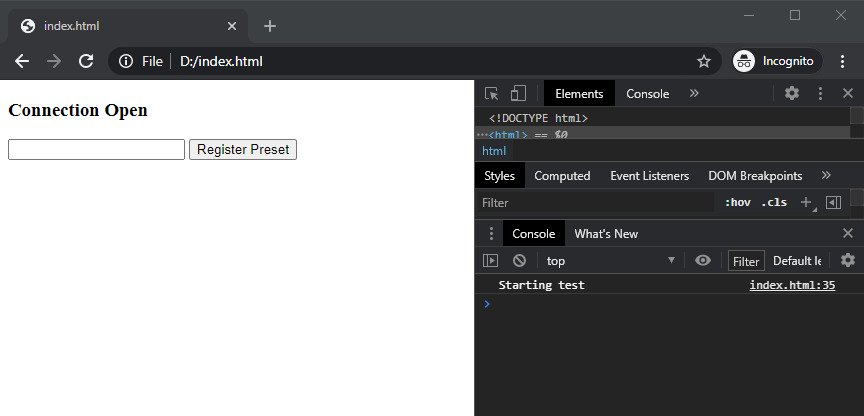Bookmark this page with the star icon
The width and height of the screenshot is (864, 416).
tap(704, 61)
